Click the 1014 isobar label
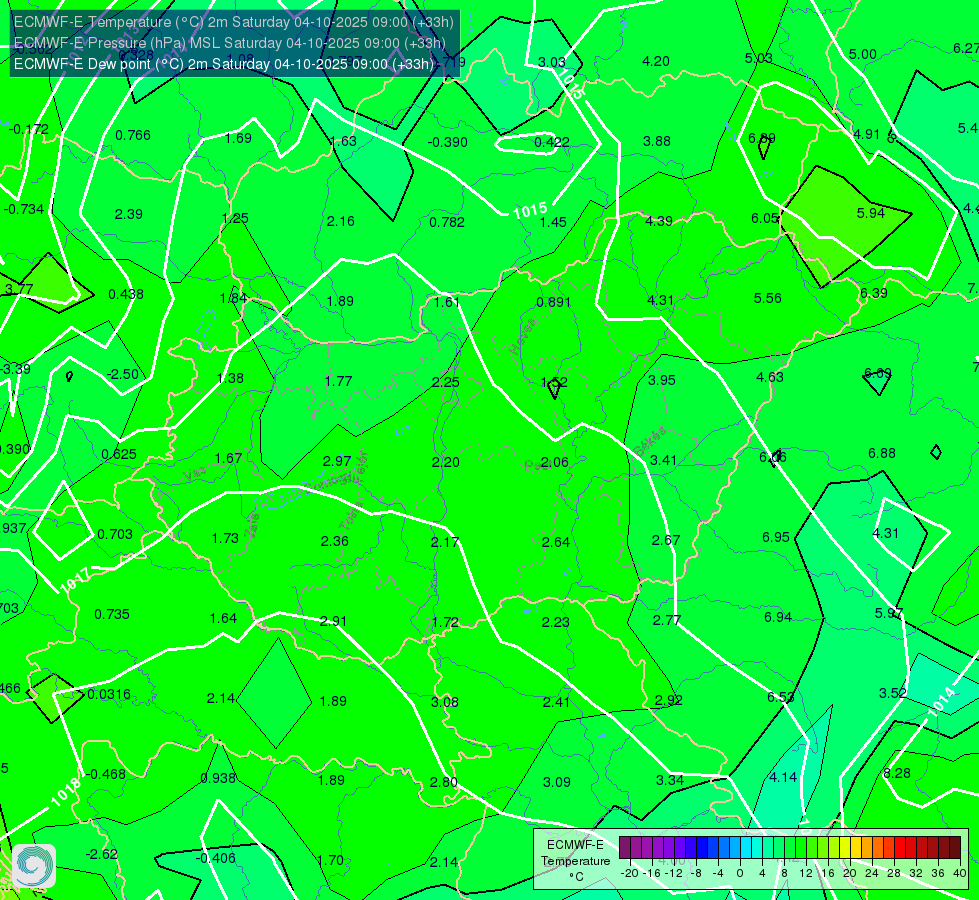Image resolution: width=979 pixels, height=900 pixels. [942, 701]
